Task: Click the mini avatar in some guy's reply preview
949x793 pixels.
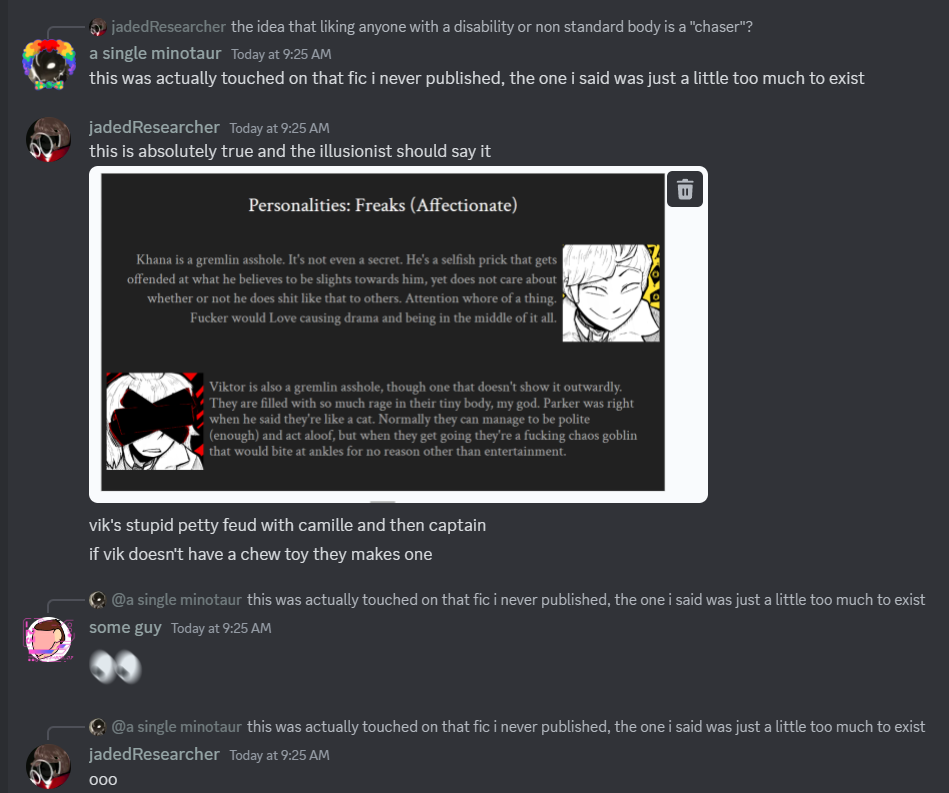Action: click(x=97, y=600)
